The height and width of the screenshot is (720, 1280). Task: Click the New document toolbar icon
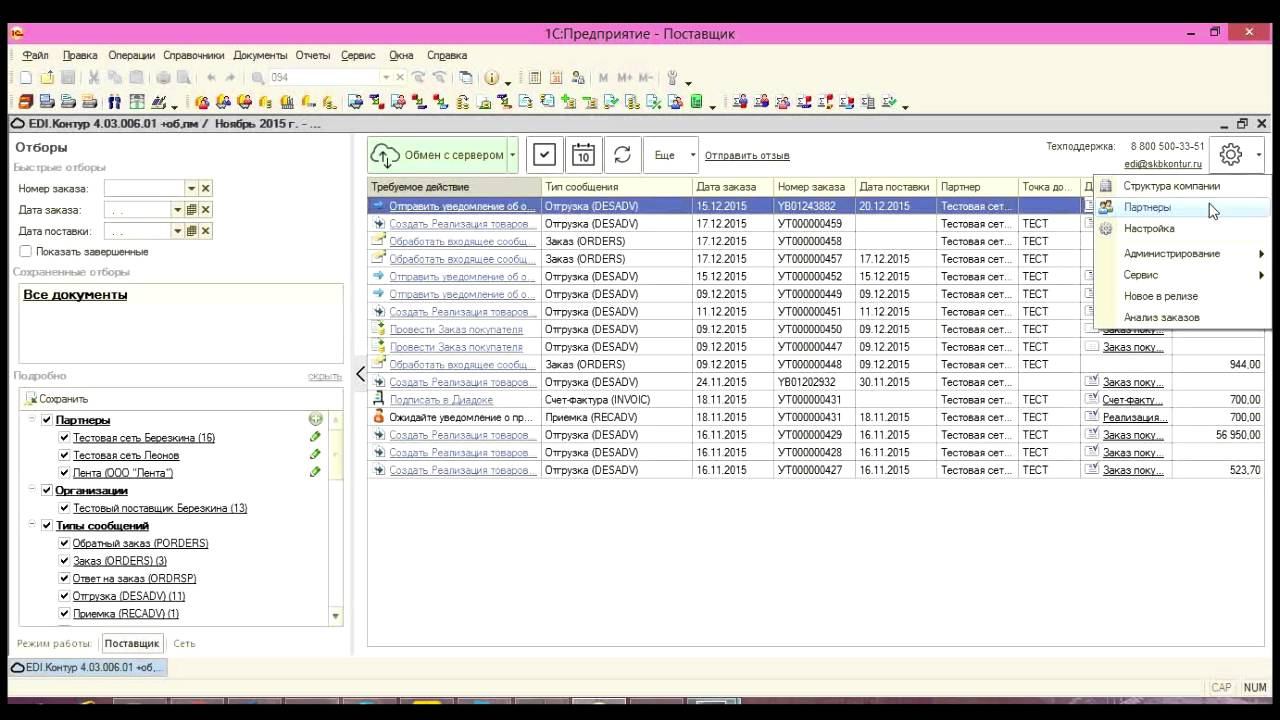[x=24, y=78]
